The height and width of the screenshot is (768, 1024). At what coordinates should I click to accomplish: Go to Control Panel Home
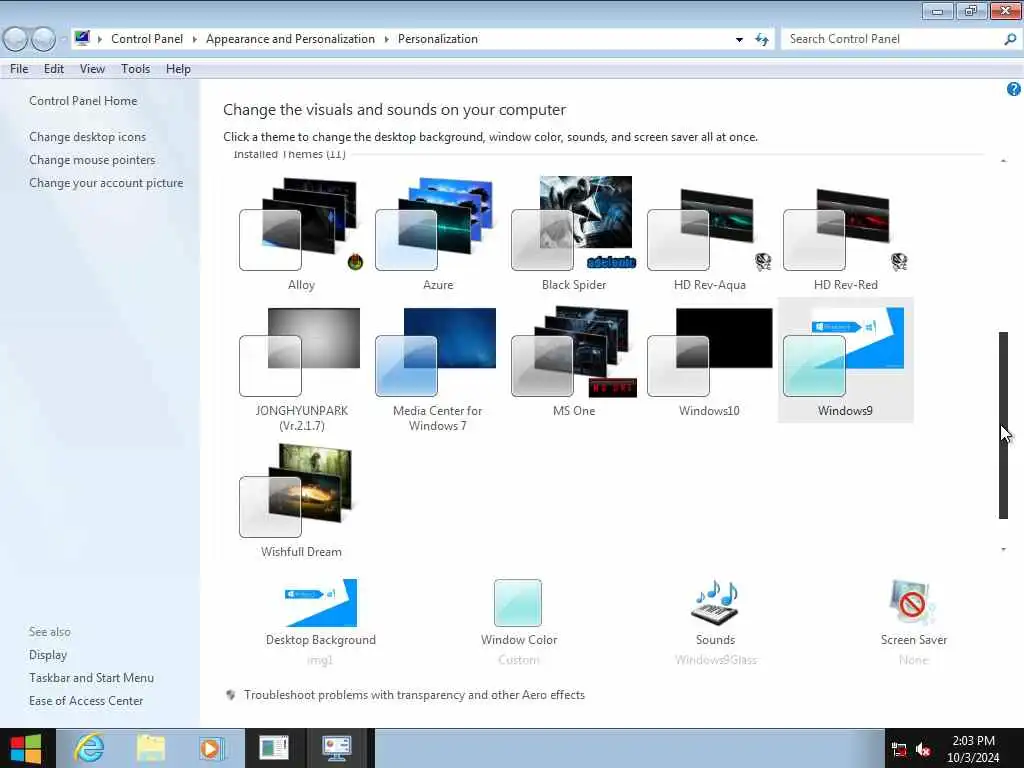[83, 101]
